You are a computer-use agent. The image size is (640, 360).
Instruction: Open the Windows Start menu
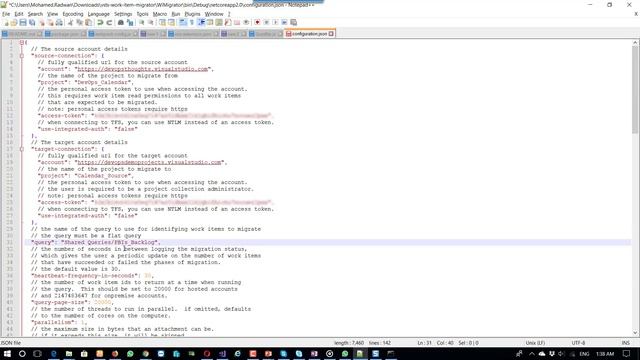point(7,353)
